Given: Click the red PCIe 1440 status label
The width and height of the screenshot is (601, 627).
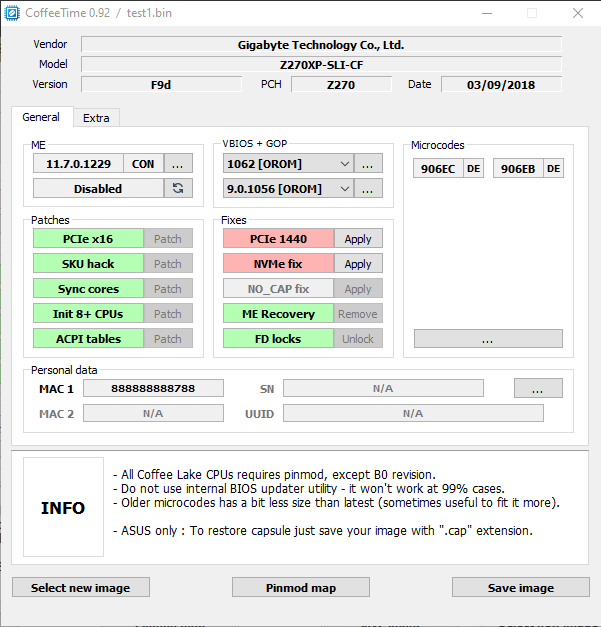Looking at the screenshot, I should pyautogui.click(x=278, y=239).
